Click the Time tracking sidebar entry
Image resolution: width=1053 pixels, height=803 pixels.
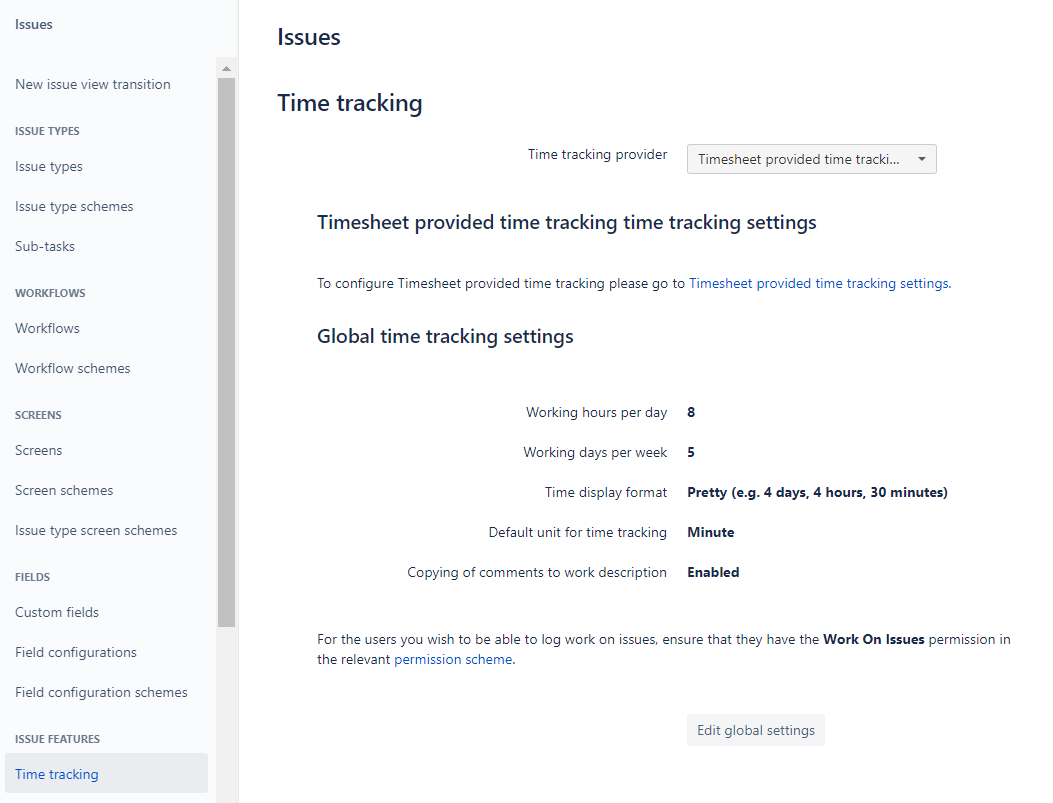point(56,774)
